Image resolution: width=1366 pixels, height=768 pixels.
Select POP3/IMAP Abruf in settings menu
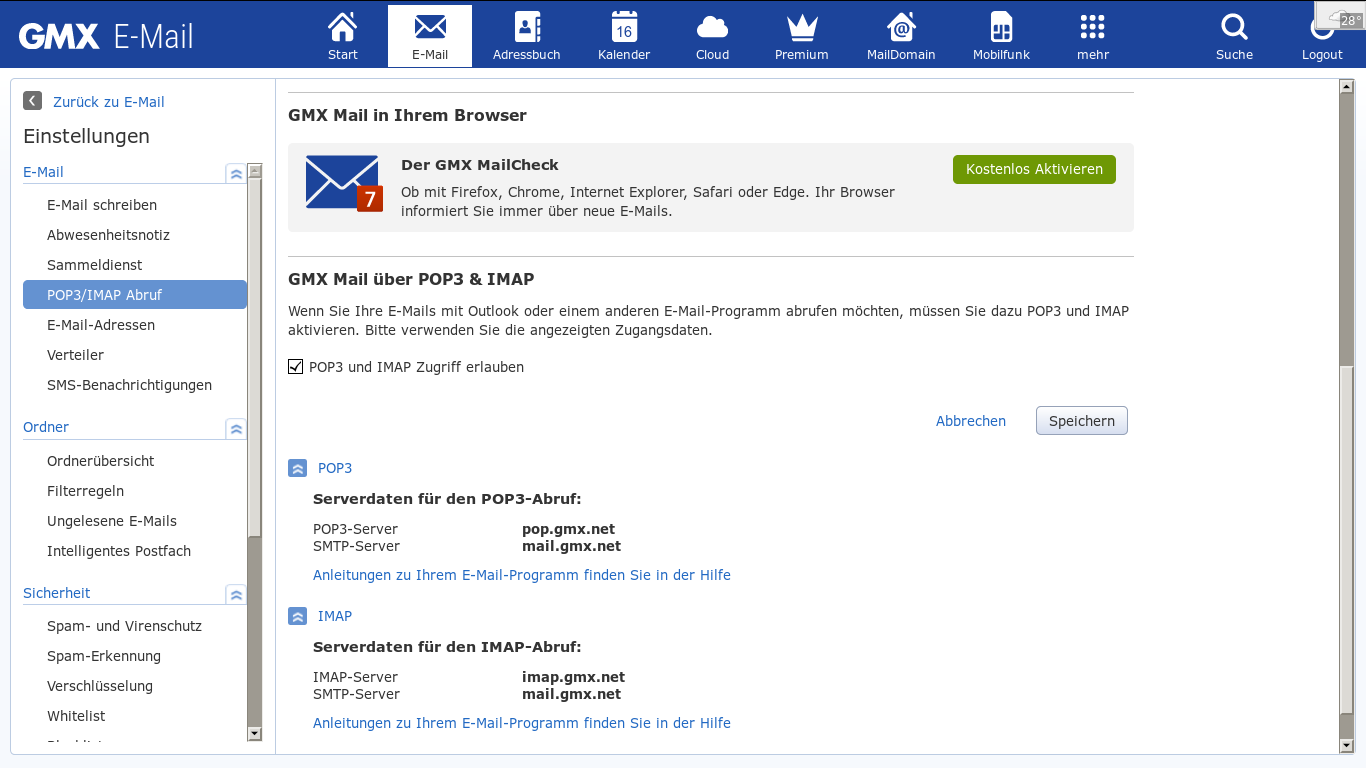(x=135, y=295)
